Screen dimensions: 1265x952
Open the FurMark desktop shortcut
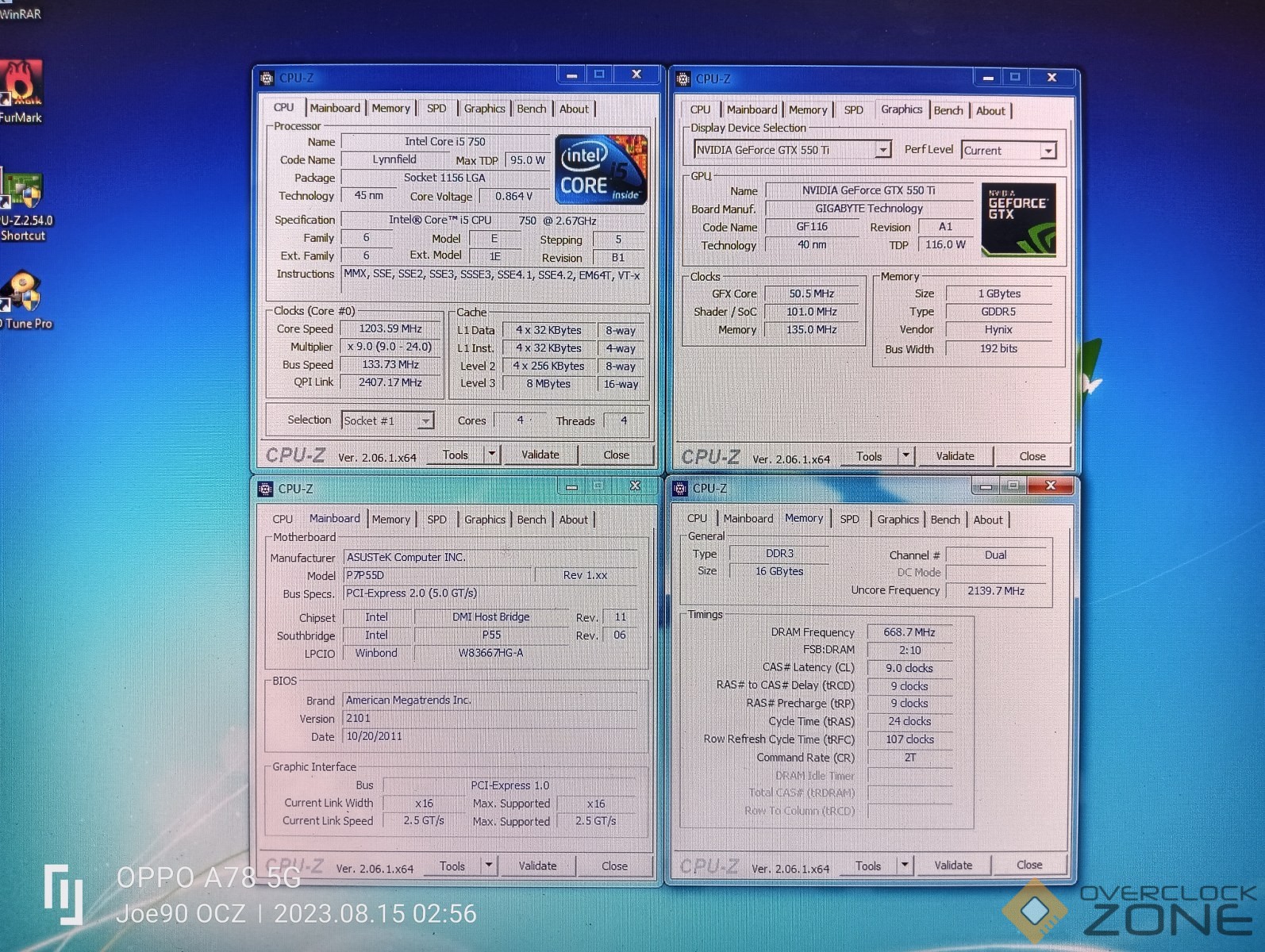[21, 91]
